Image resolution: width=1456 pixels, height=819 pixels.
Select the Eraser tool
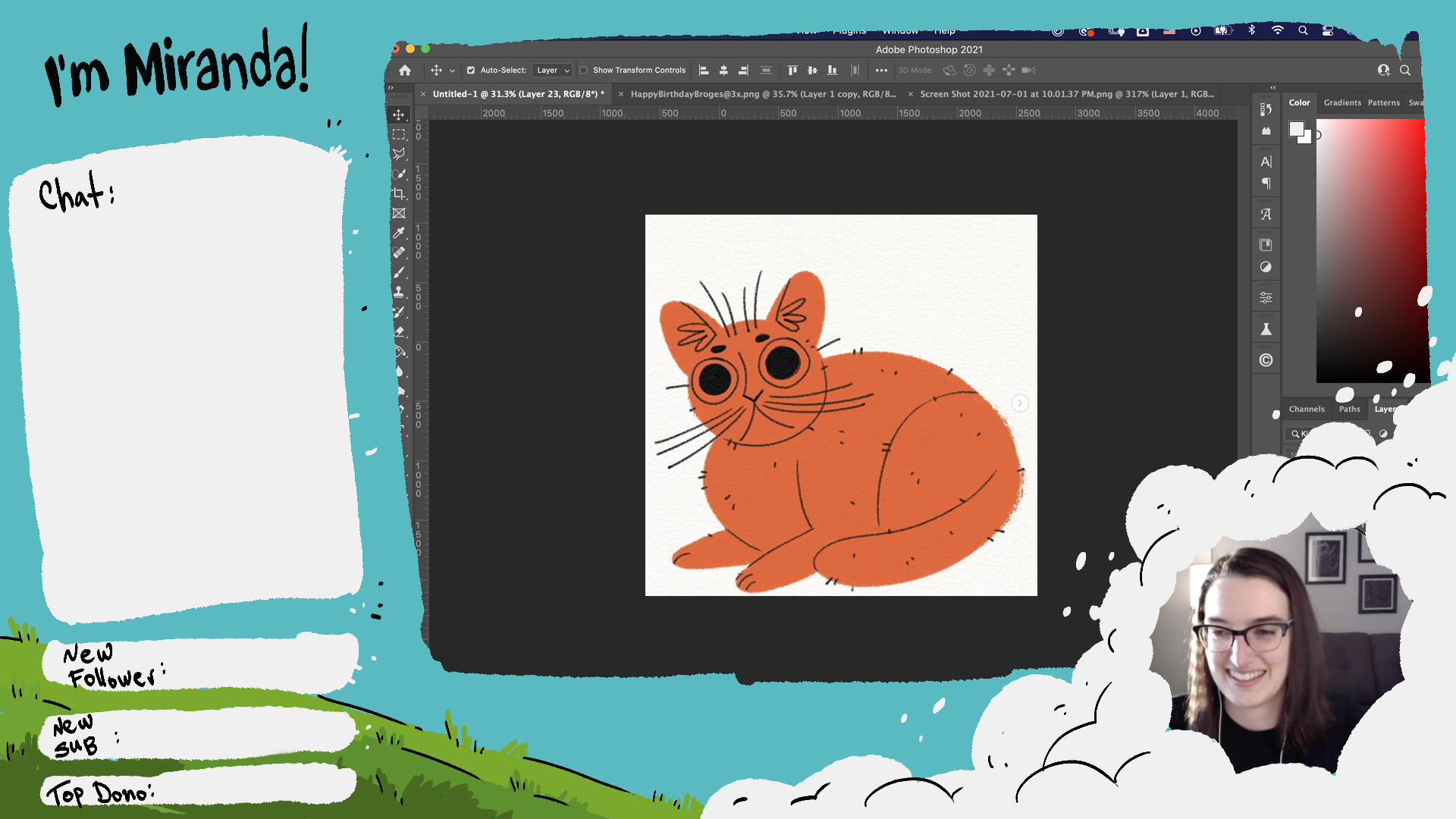point(398,331)
